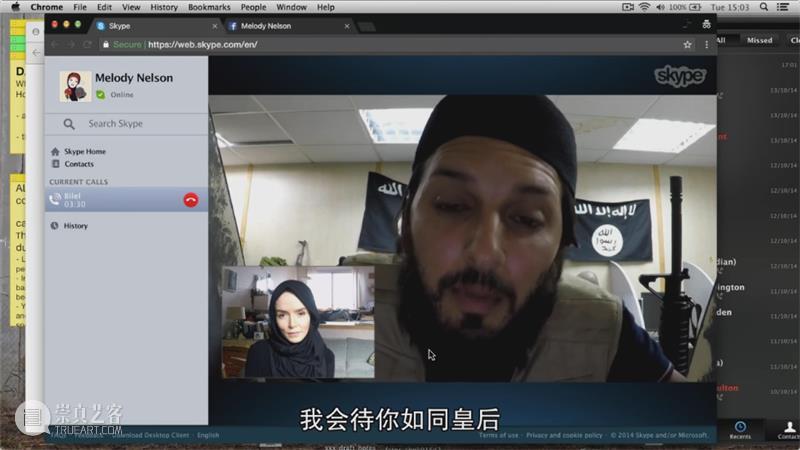The width and height of the screenshot is (800, 450).
Task: Click the Search Skype field
Action: click(x=126, y=123)
